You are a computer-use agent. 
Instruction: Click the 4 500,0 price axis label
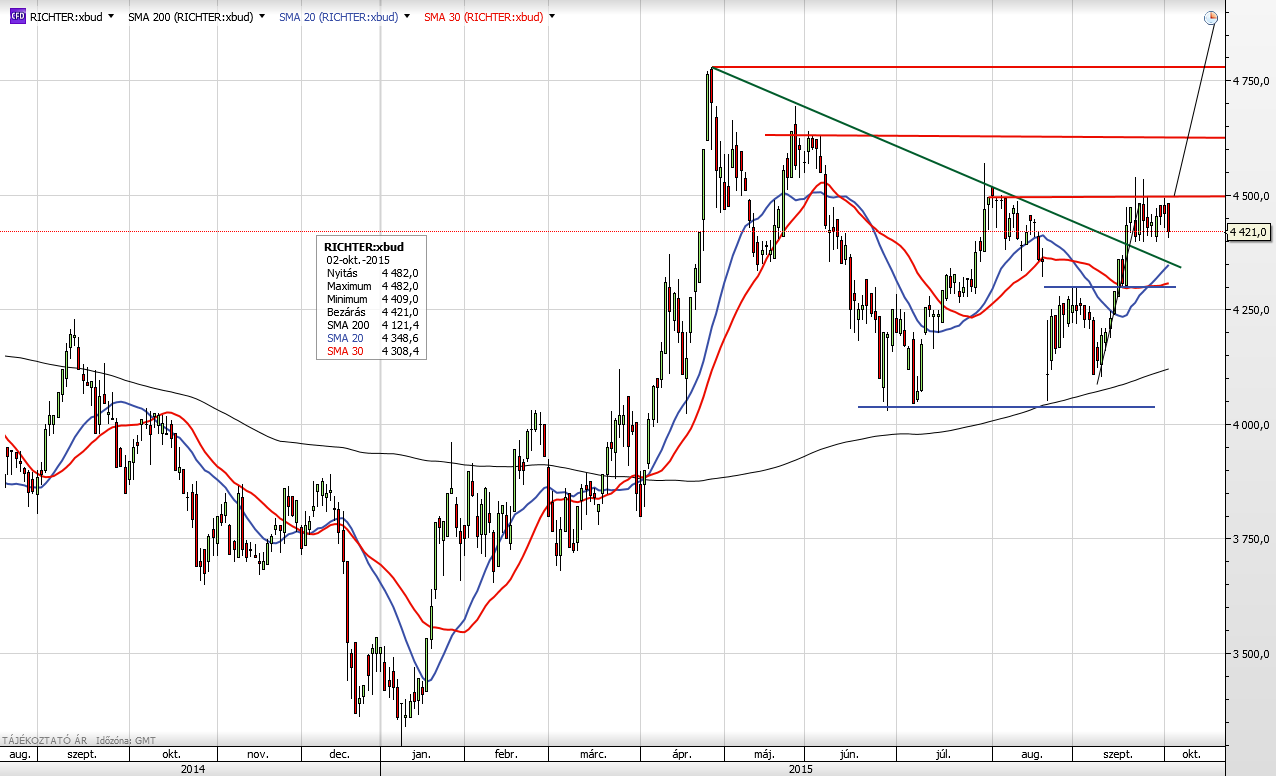coord(1250,196)
